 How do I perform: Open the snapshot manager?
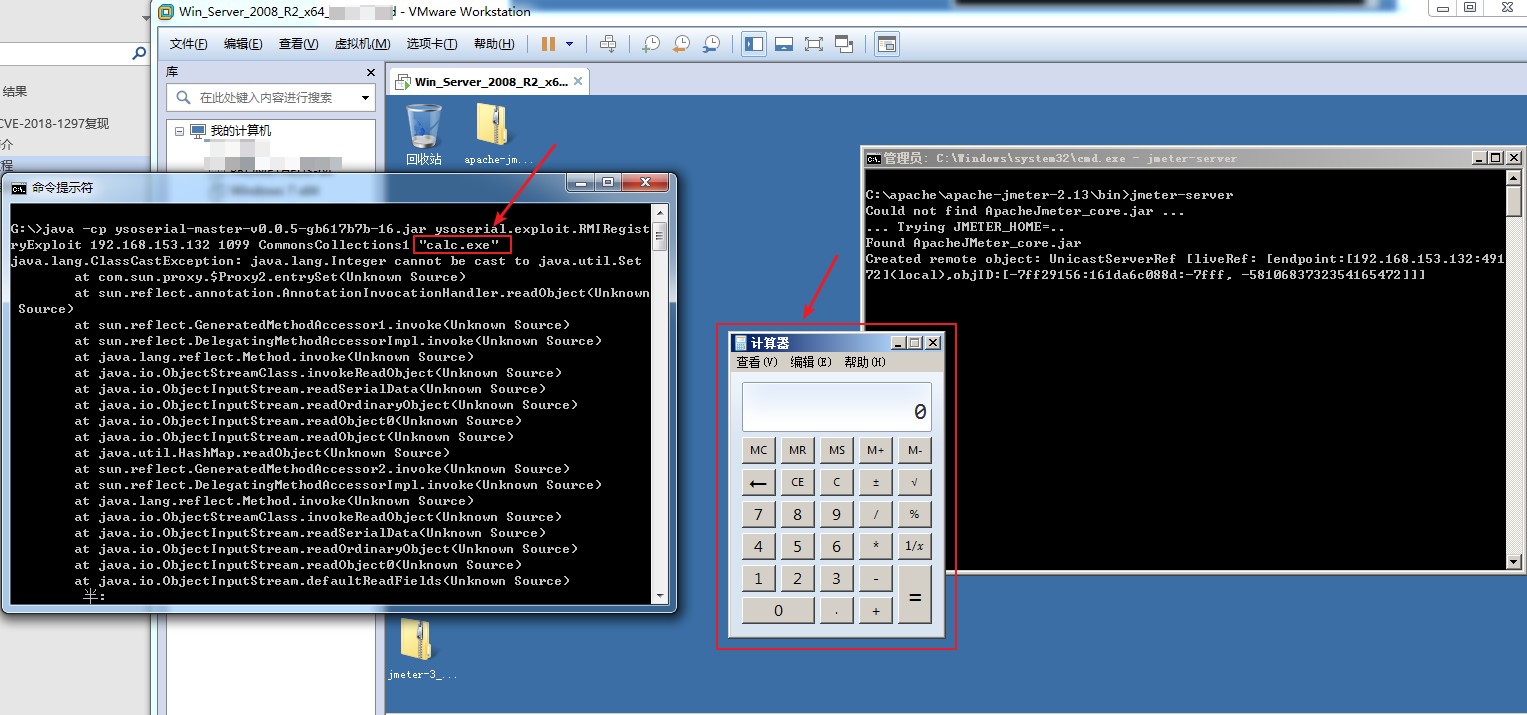(x=711, y=44)
